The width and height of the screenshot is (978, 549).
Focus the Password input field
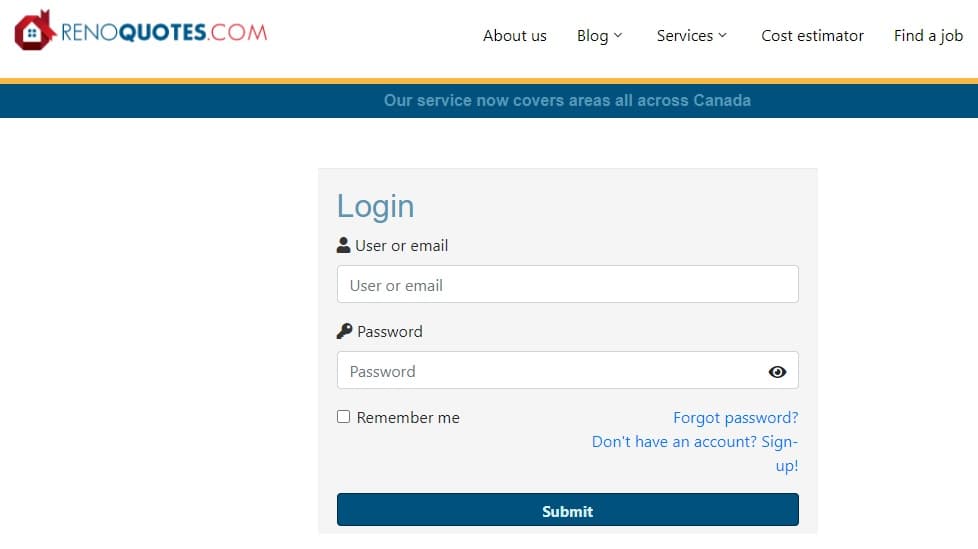coord(550,371)
